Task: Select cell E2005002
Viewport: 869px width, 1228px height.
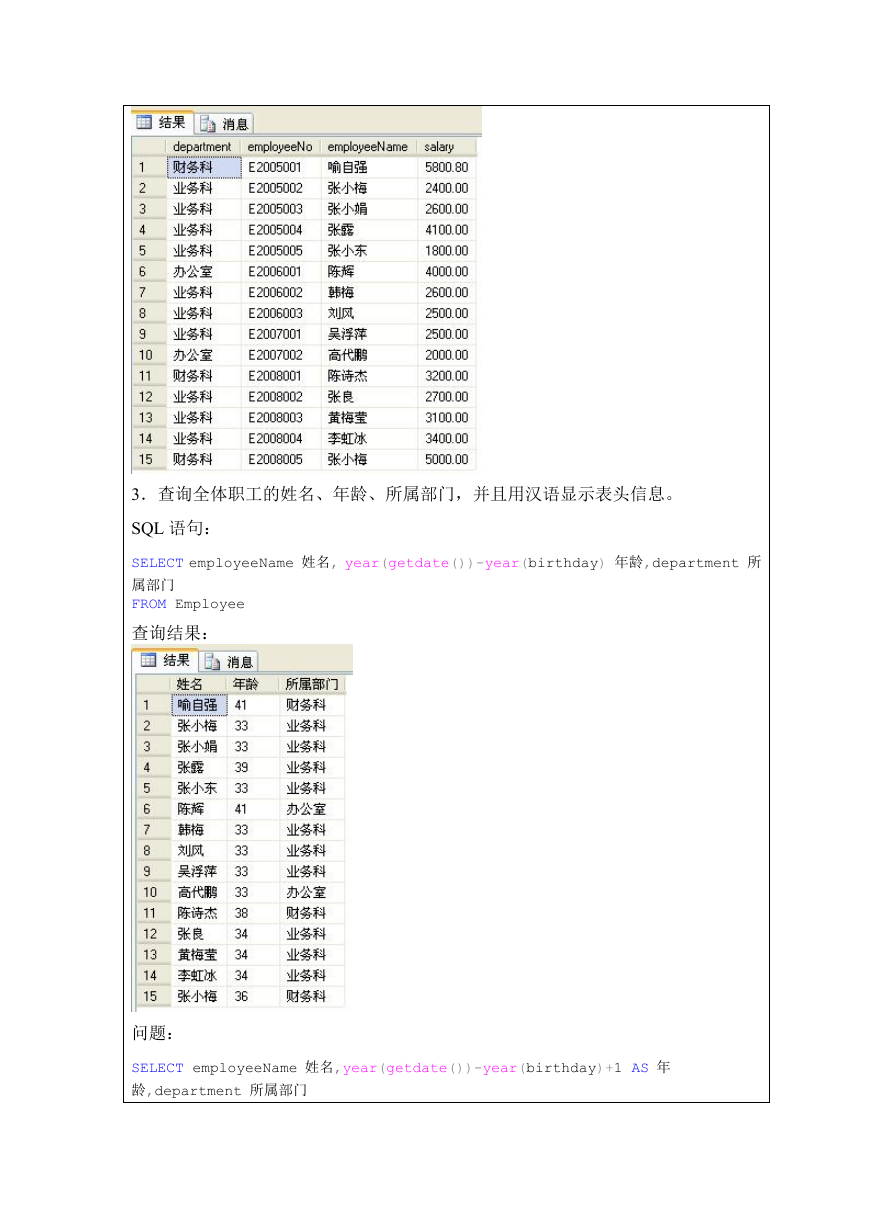Action: [x=281, y=188]
